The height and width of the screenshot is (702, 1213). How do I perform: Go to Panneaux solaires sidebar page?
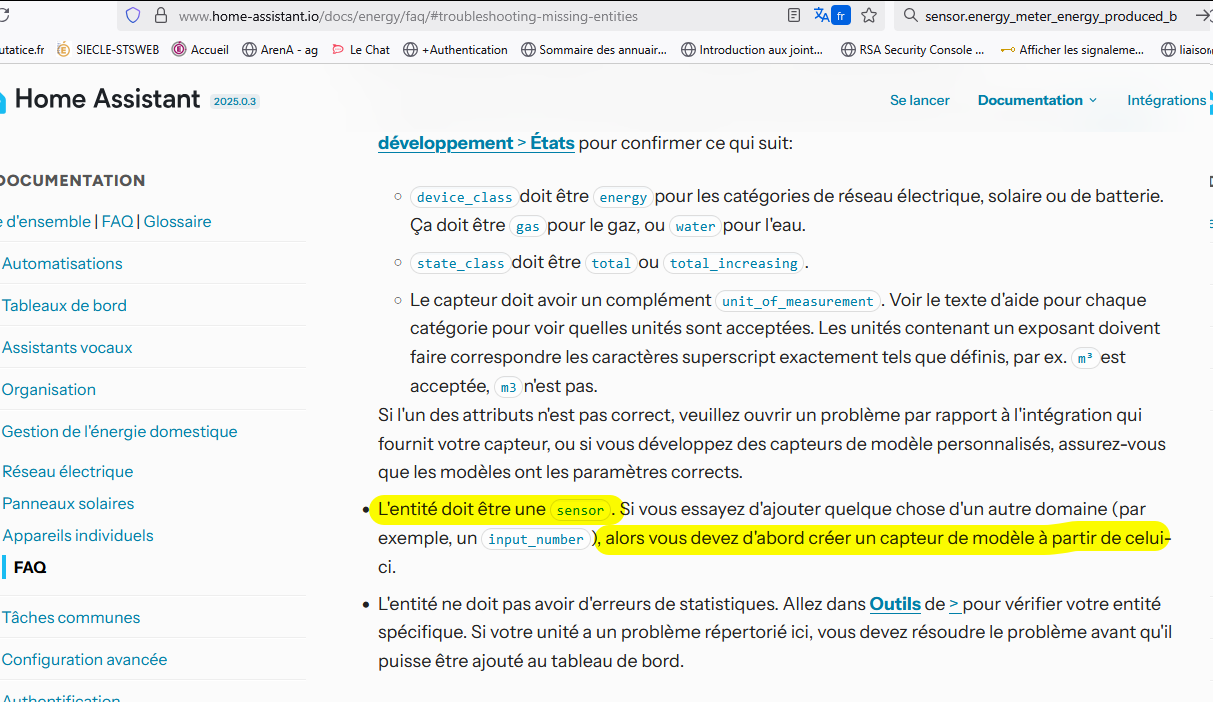pos(68,504)
